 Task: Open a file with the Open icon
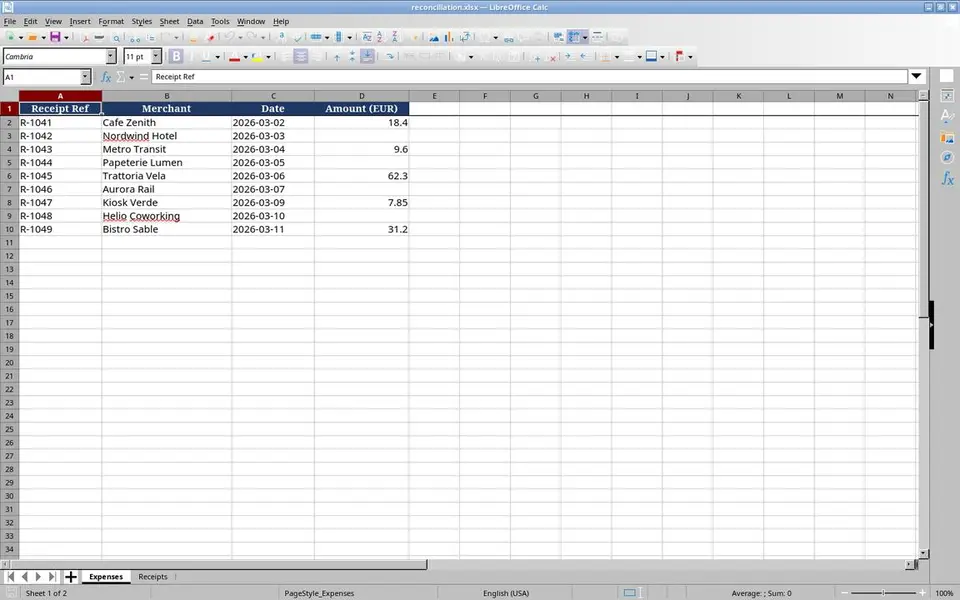point(32,37)
